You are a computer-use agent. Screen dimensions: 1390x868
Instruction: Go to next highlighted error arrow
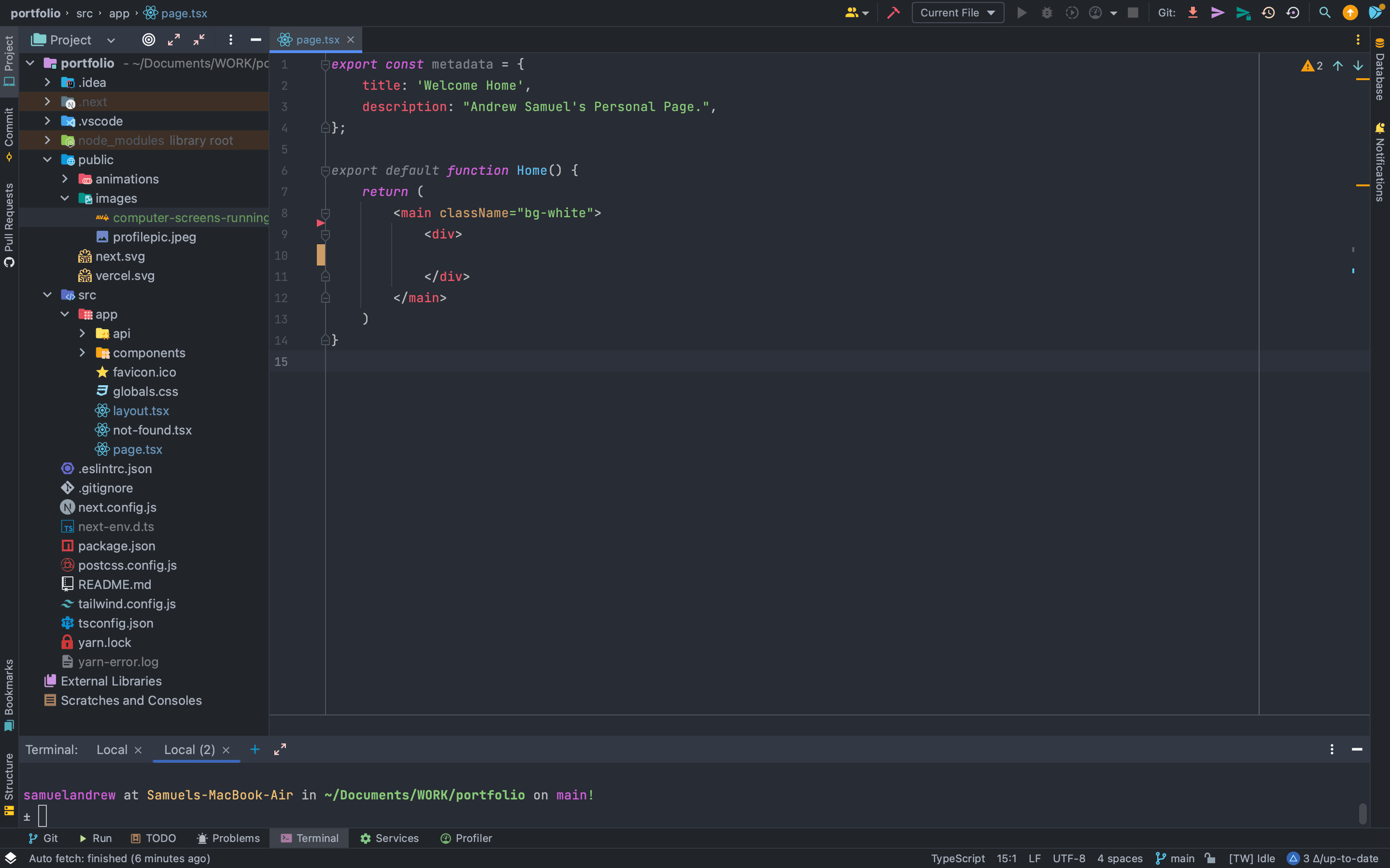pos(1358,66)
